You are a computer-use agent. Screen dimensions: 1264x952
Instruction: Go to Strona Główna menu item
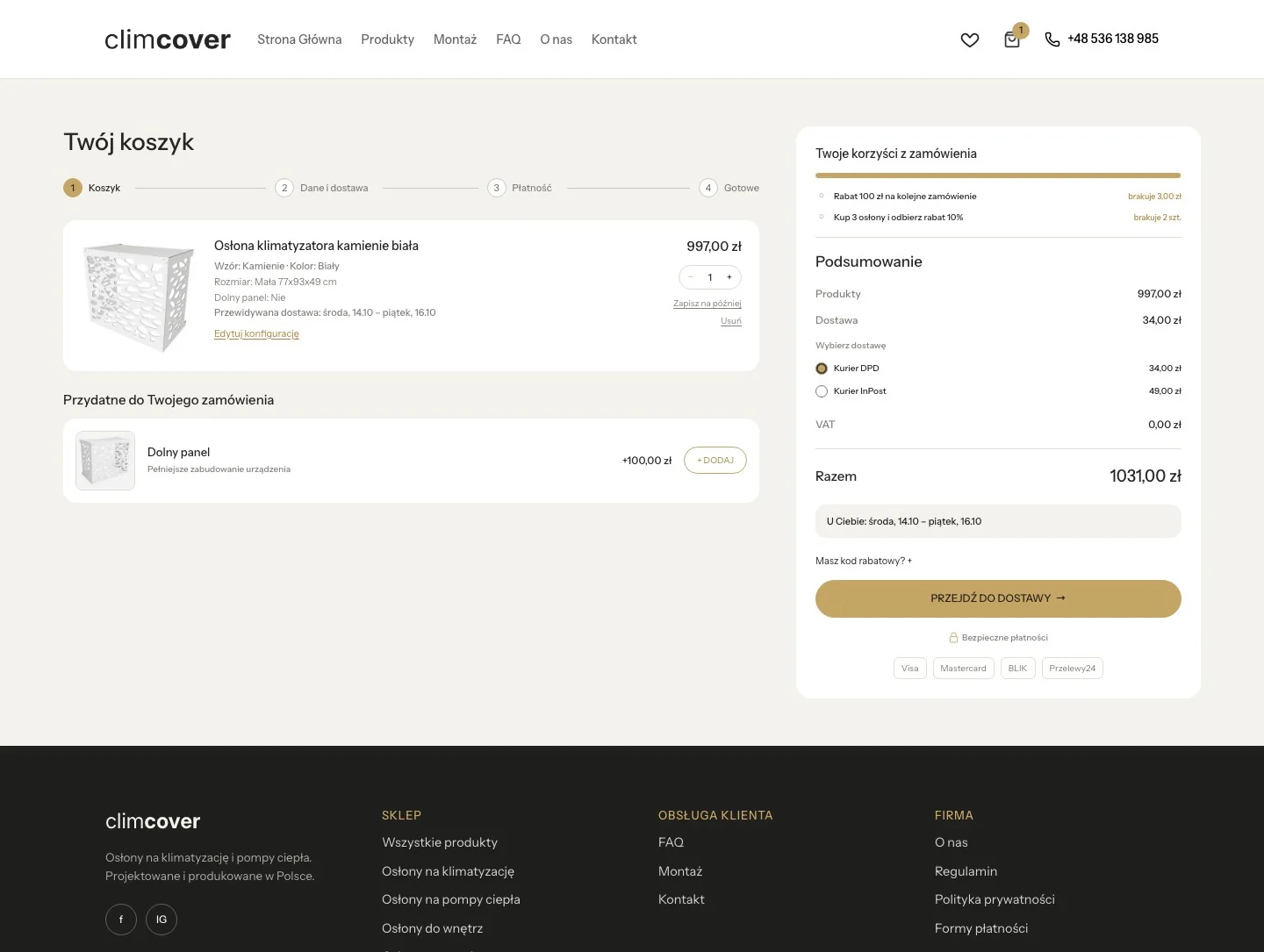299,39
